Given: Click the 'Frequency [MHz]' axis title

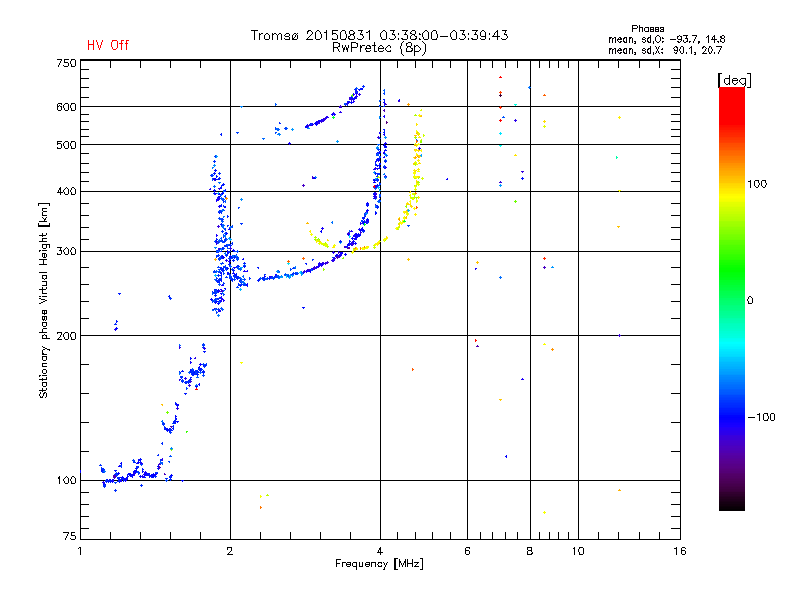Looking at the screenshot, I should pyautogui.click(x=379, y=564).
